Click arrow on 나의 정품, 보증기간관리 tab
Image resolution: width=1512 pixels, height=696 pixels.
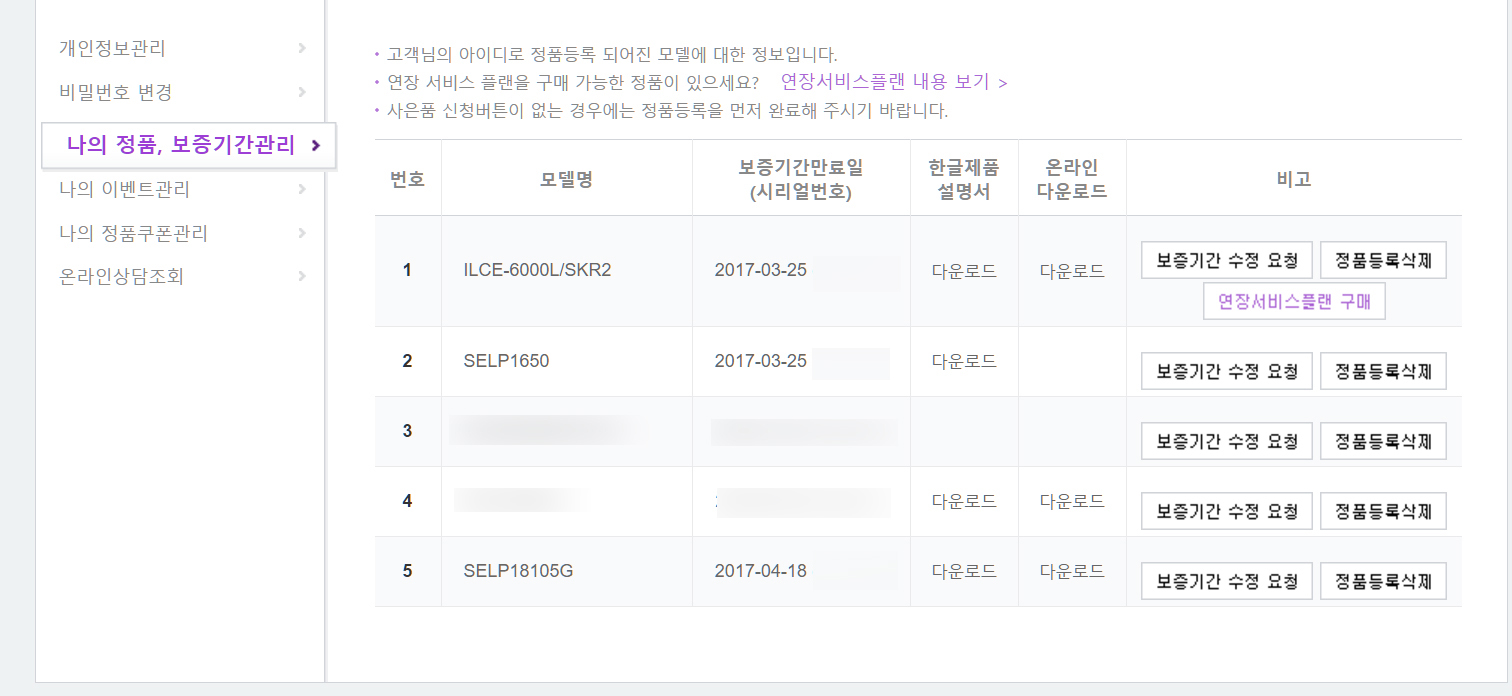(x=316, y=146)
